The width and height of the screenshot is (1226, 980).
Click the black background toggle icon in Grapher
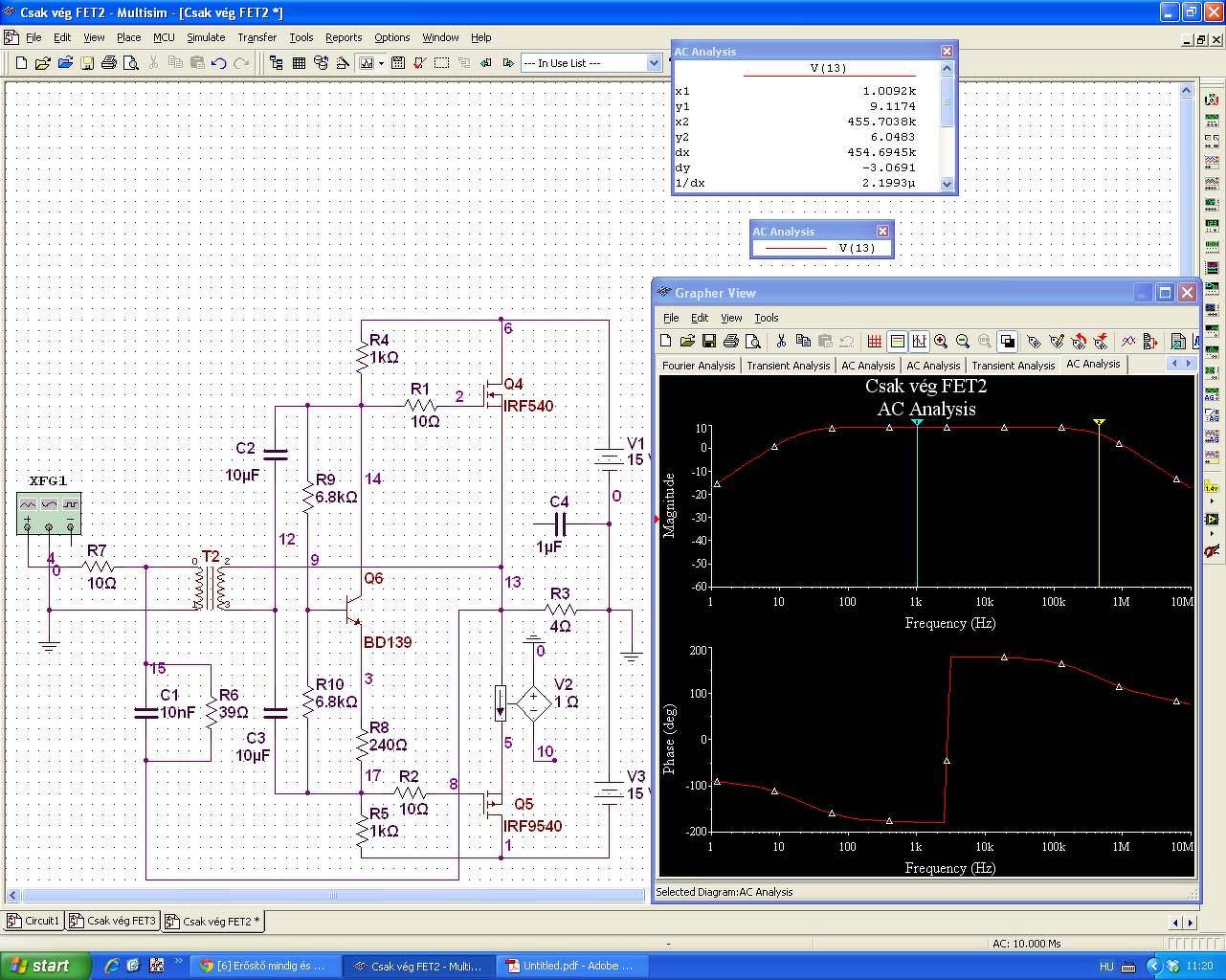click(x=1007, y=342)
